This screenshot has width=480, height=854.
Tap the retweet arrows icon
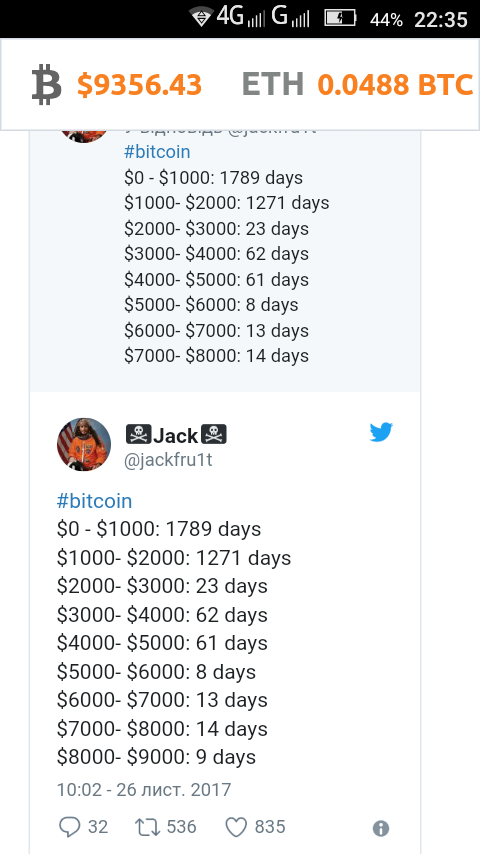(148, 827)
